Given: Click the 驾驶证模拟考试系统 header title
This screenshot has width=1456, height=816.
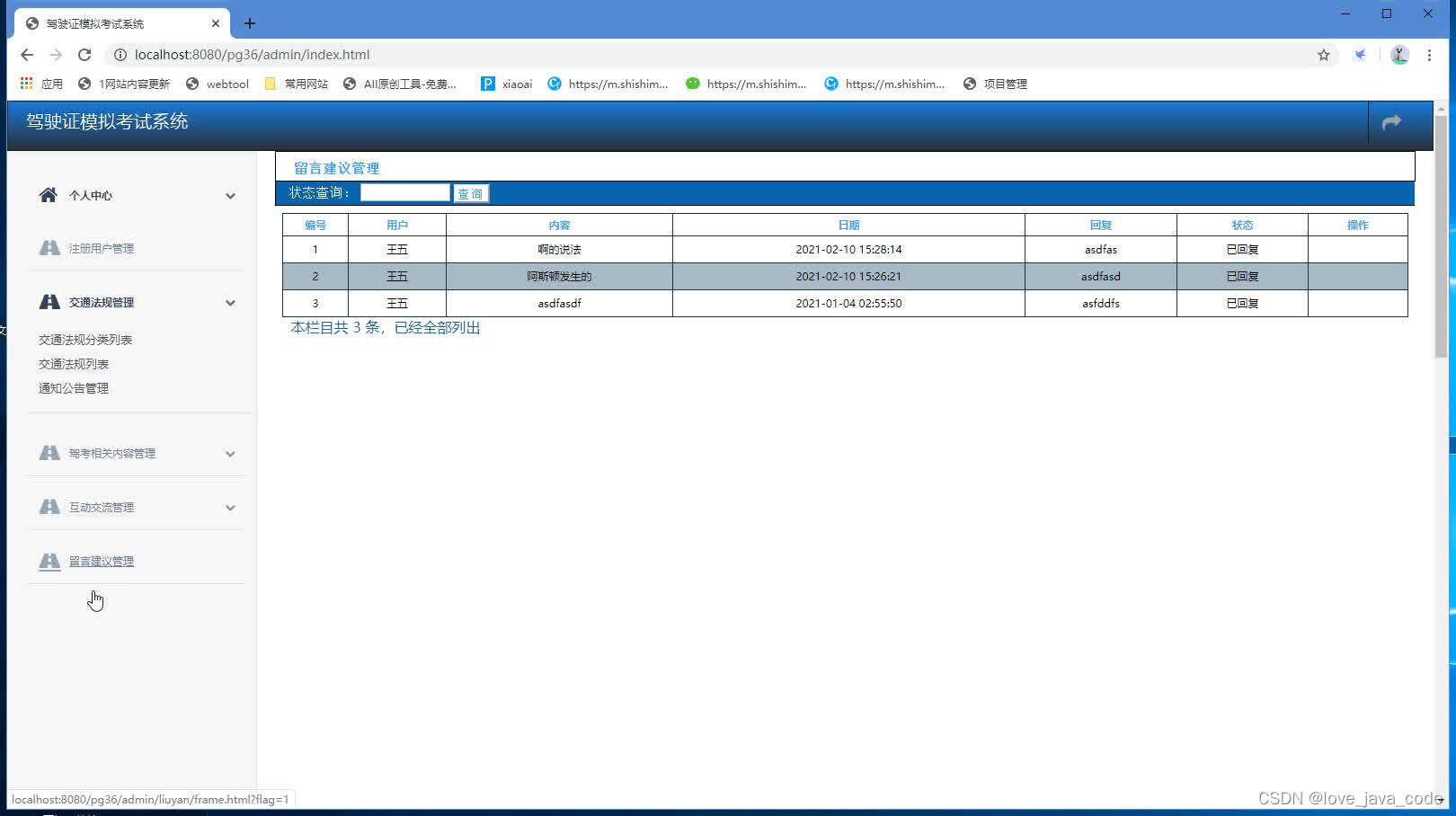Looking at the screenshot, I should [x=107, y=121].
